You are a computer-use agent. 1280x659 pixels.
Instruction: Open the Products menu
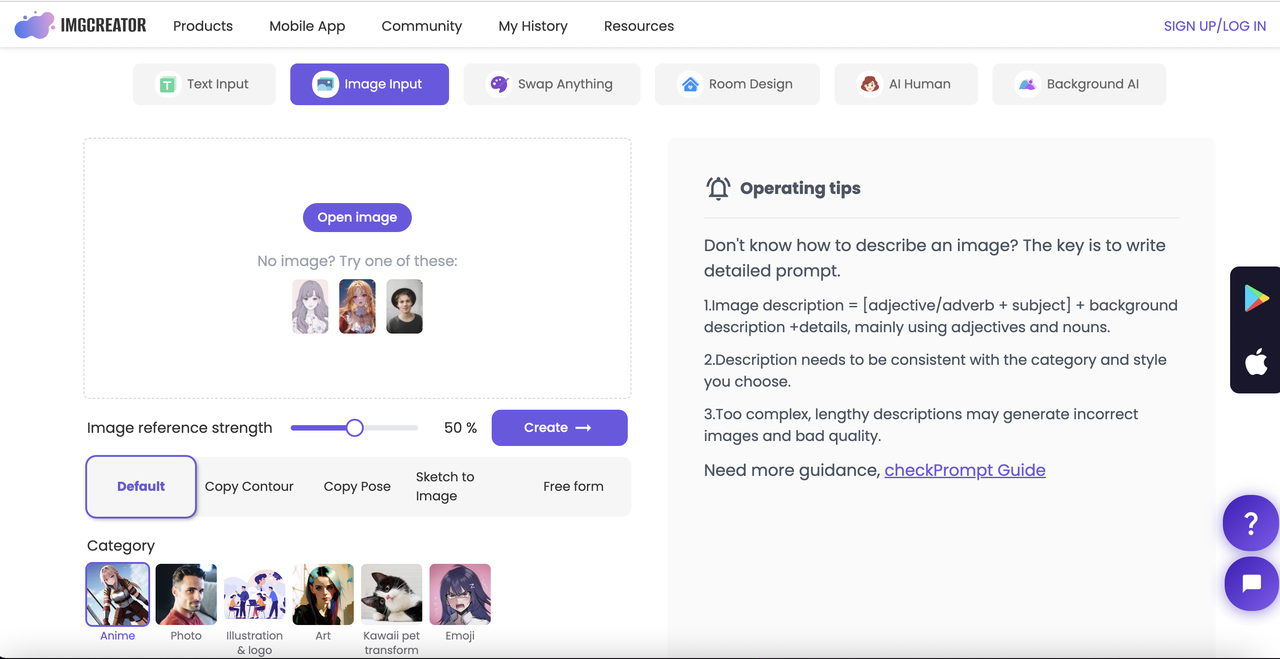click(x=203, y=26)
